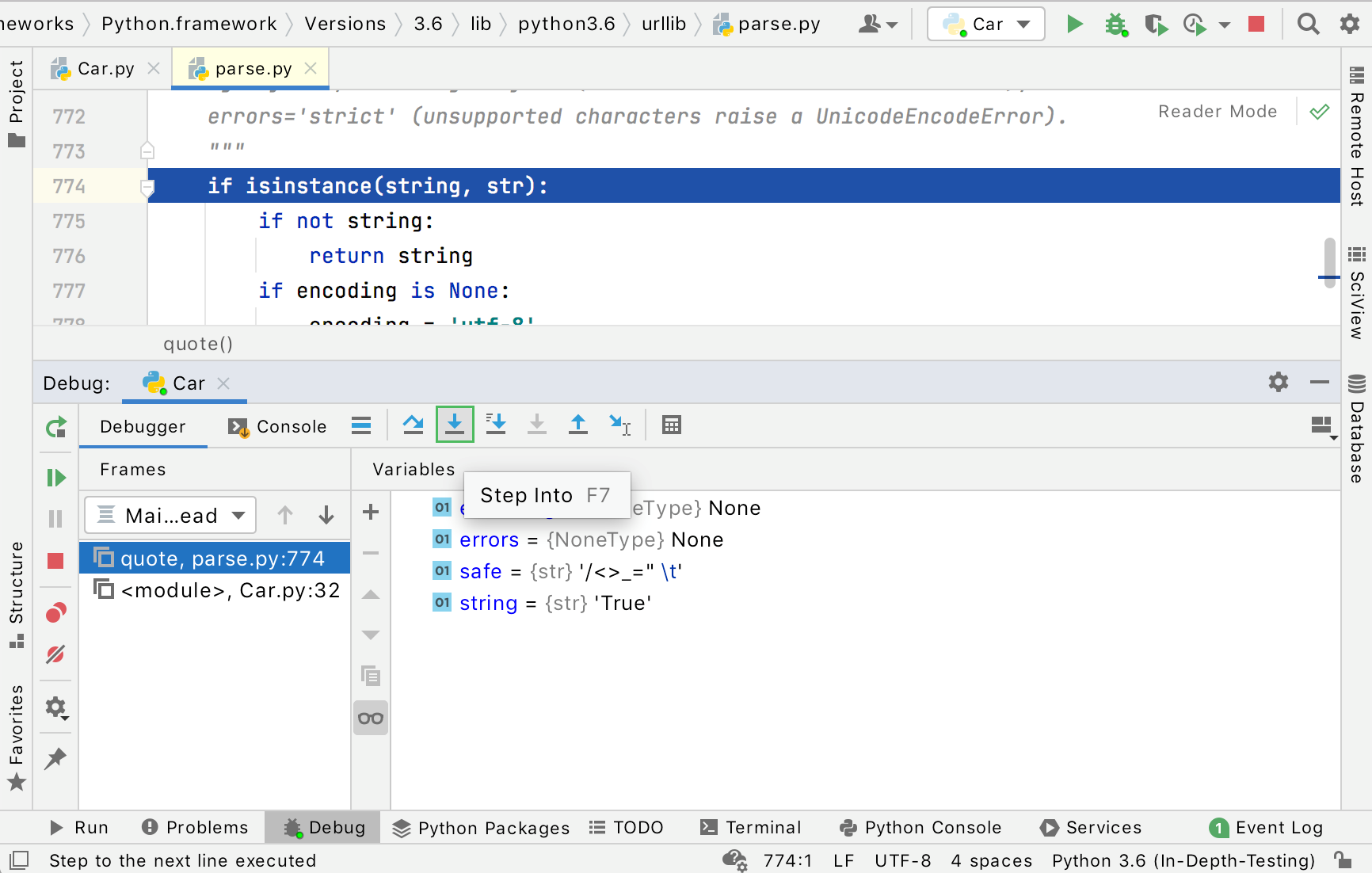
Task: Enable Reader Mode
Action: pyautogui.click(x=1218, y=111)
